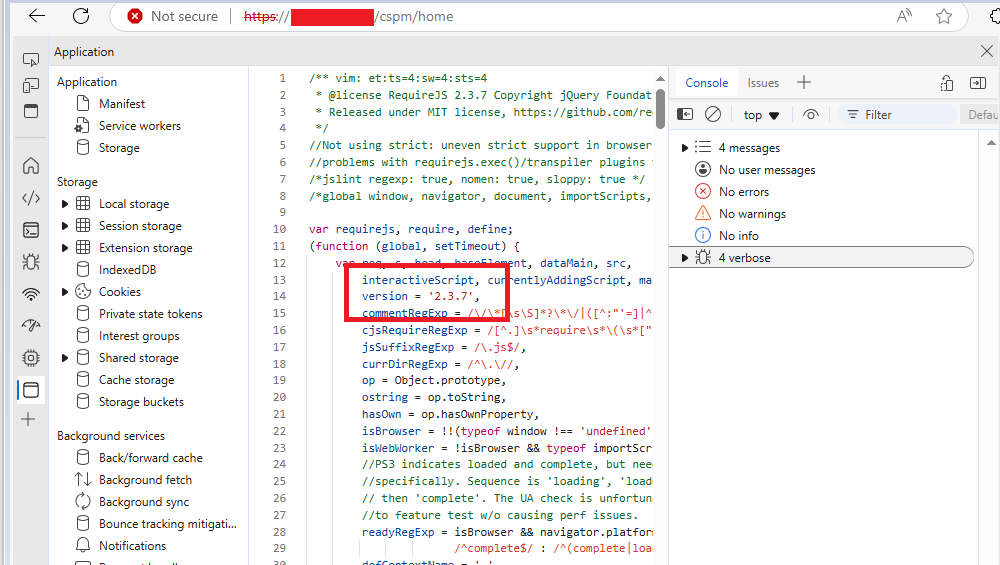Open Service workers in the Application list
The width and height of the screenshot is (1000, 565).
[x=139, y=126]
